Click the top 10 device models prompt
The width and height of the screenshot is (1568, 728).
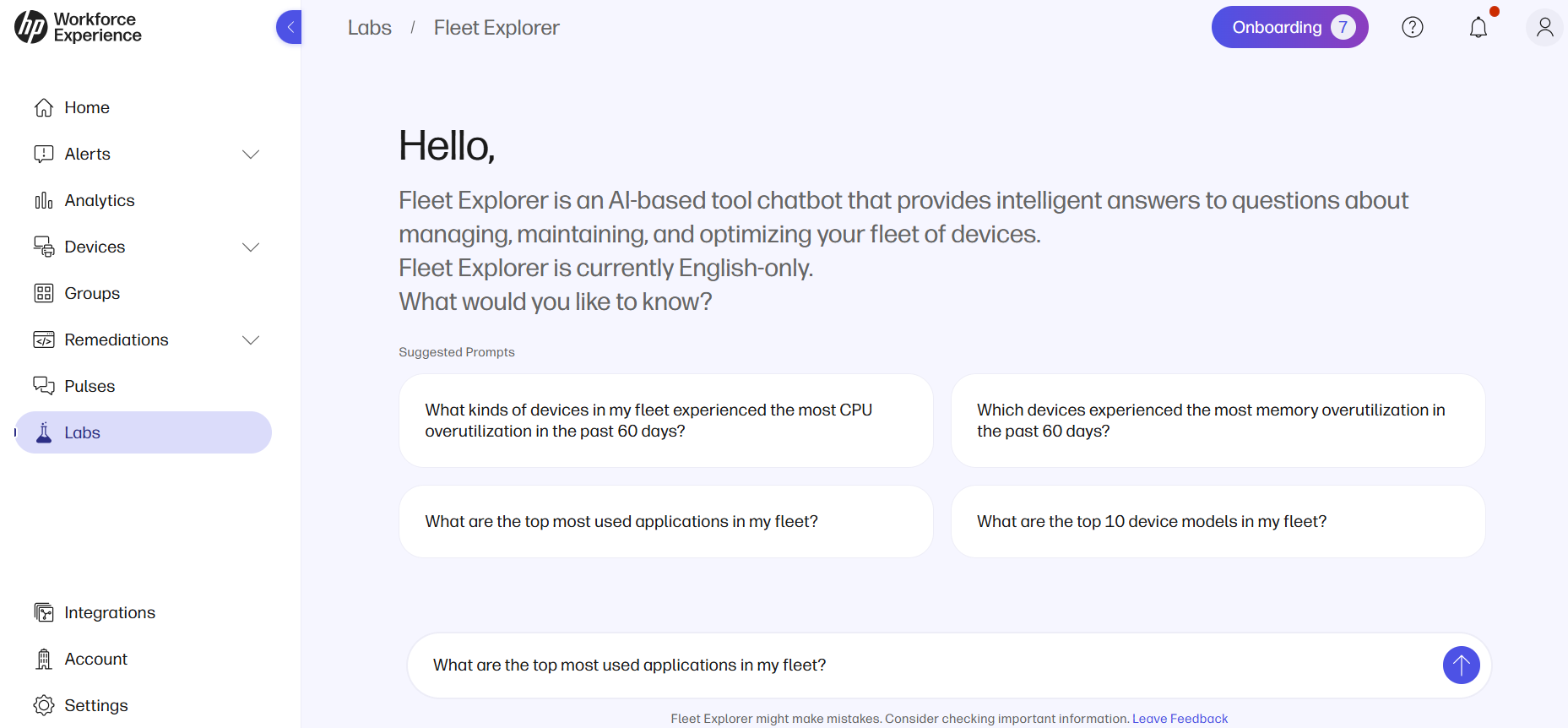pyautogui.click(x=1218, y=521)
